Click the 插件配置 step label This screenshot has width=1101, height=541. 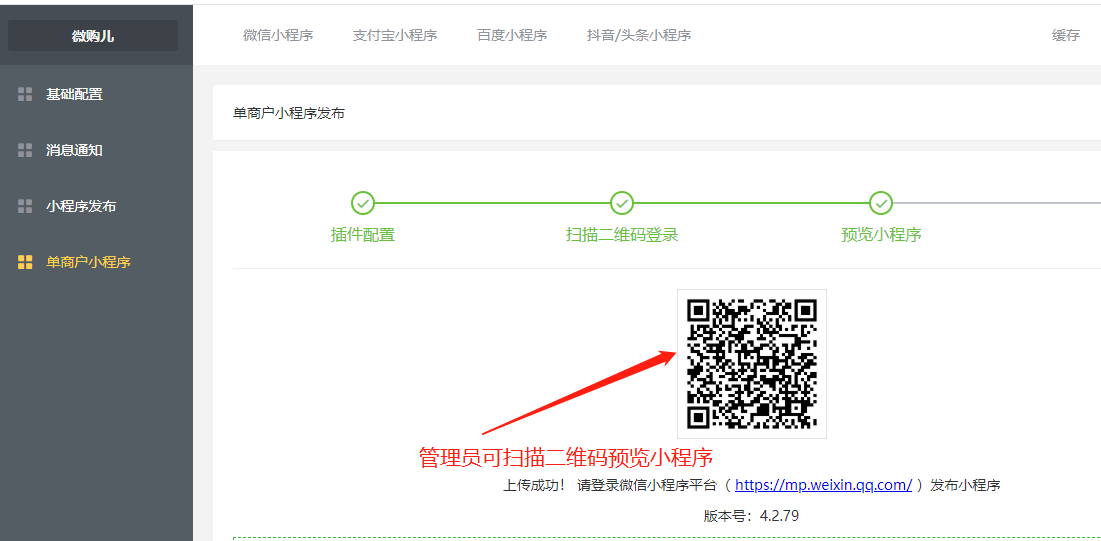(363, 235)
